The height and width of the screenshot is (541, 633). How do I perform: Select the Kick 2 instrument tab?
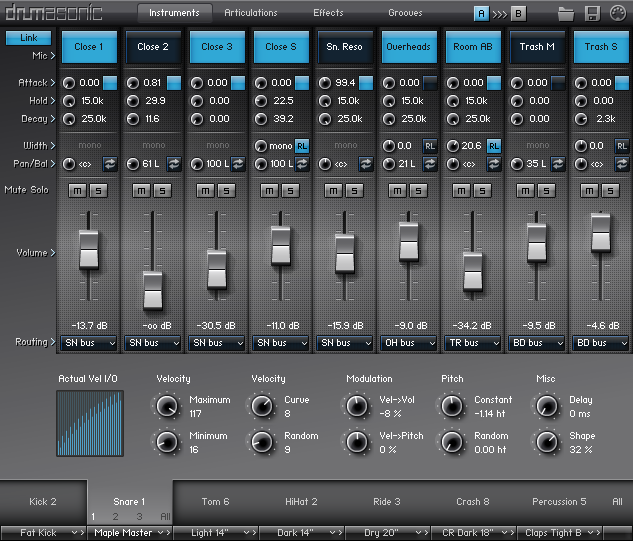pyautogui.click(x=43, y=502)
